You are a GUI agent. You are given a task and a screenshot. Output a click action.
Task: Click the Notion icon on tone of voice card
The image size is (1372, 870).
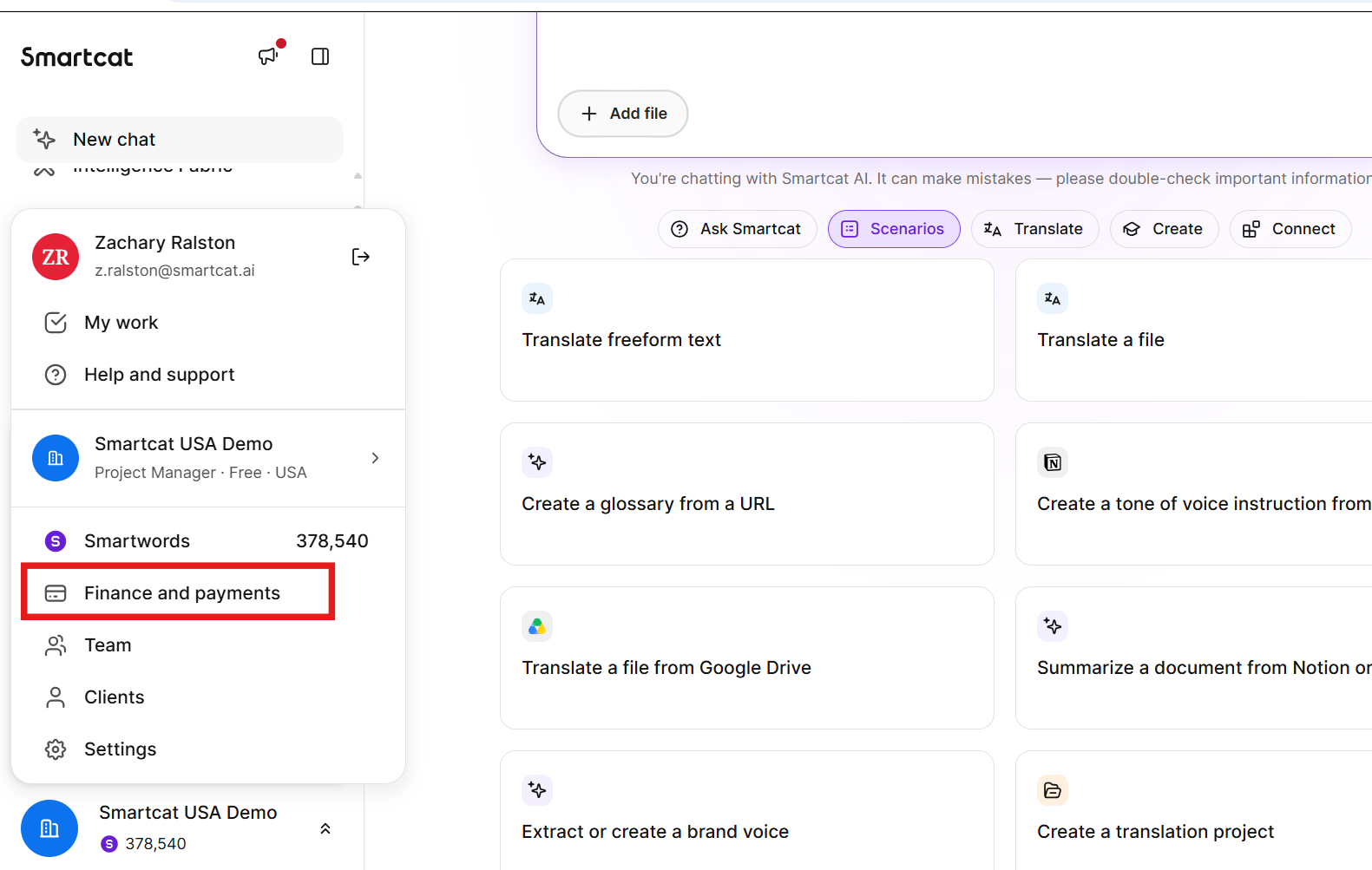(x=1053, y=462)
